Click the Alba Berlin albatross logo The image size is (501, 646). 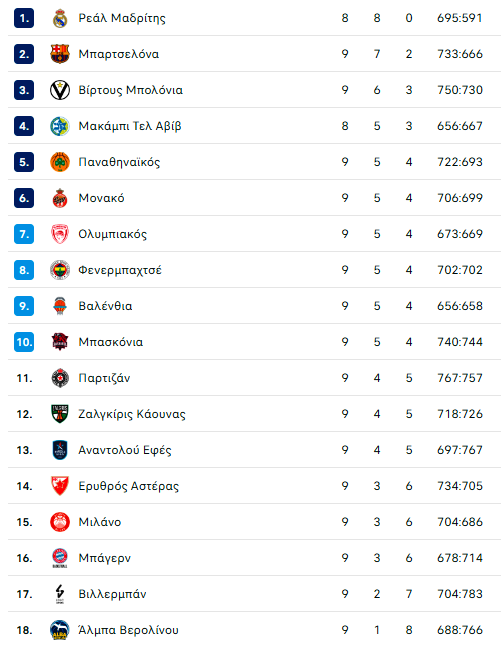(60, 630)
